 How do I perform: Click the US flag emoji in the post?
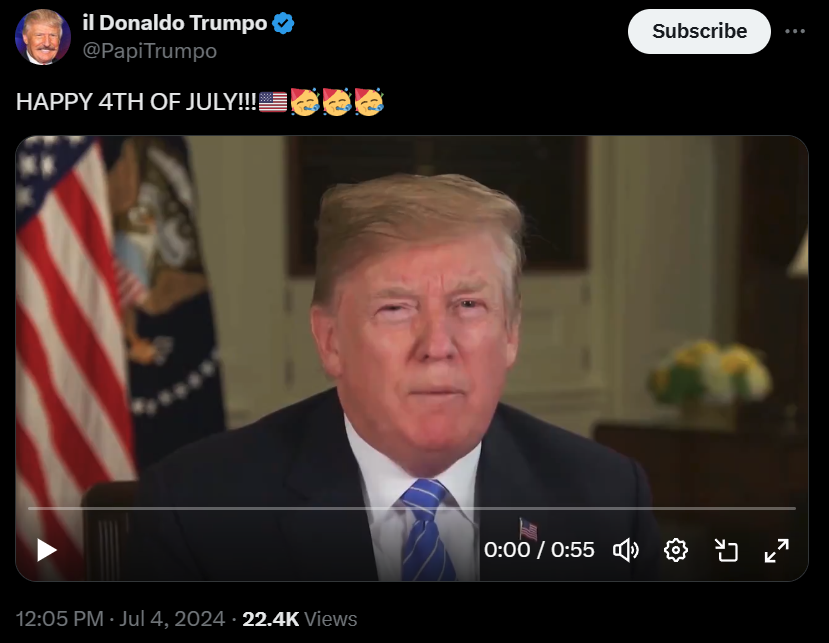tap(273, 102)
